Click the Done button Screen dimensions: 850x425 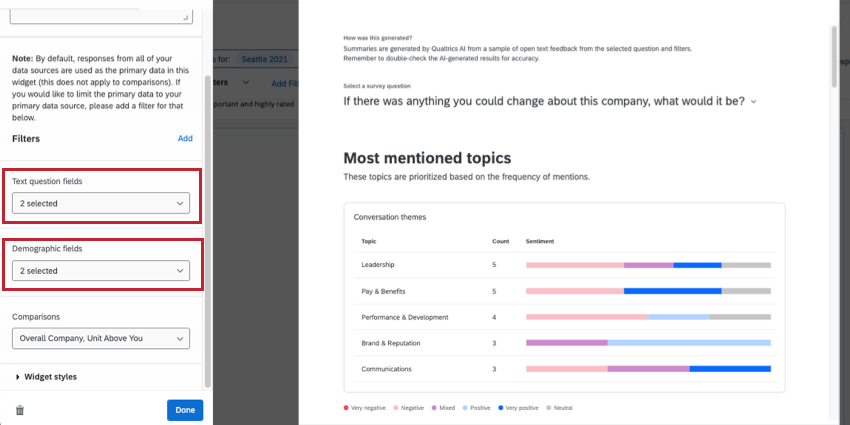185,410
